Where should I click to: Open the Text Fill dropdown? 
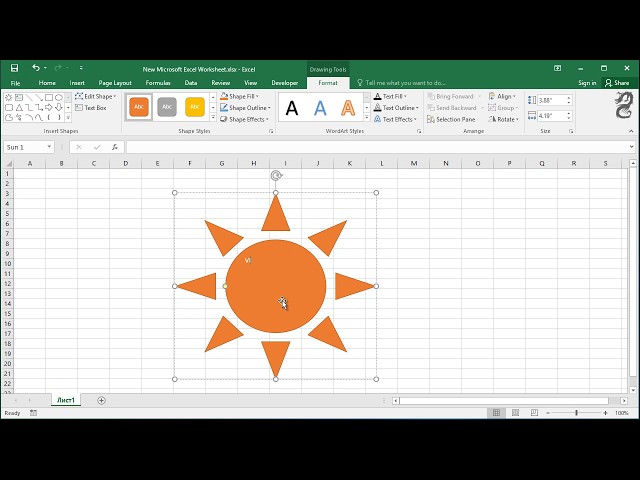391,96
